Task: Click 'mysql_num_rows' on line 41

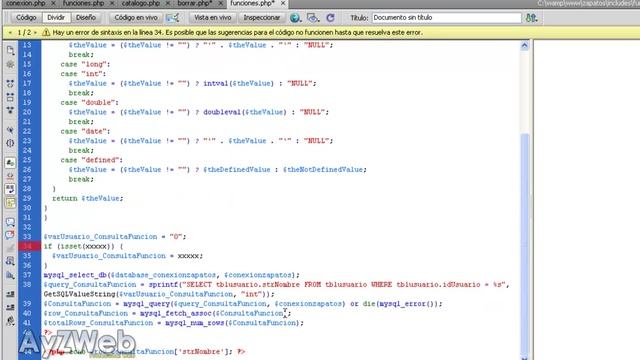Action: [194, 323]
